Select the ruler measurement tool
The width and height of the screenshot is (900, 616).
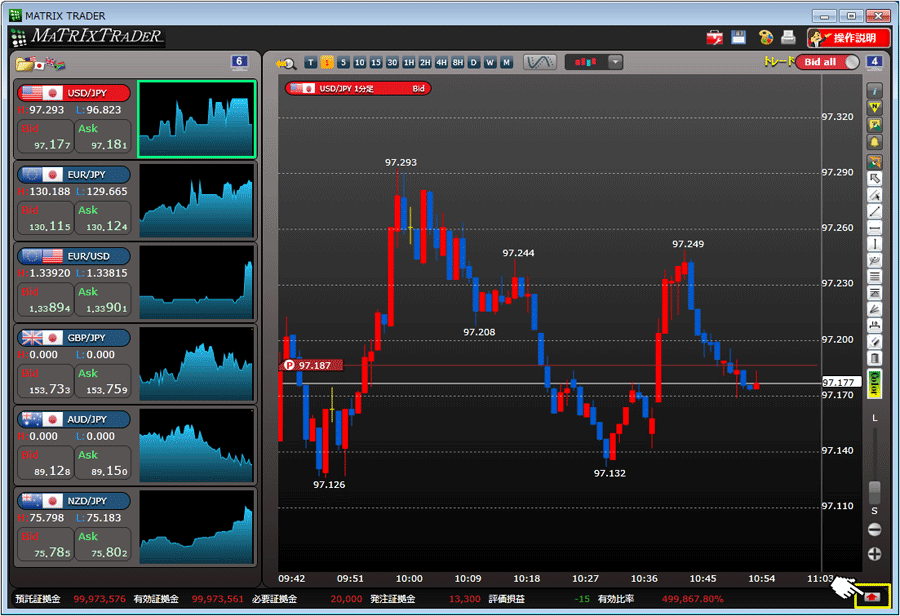coord(874,326)
